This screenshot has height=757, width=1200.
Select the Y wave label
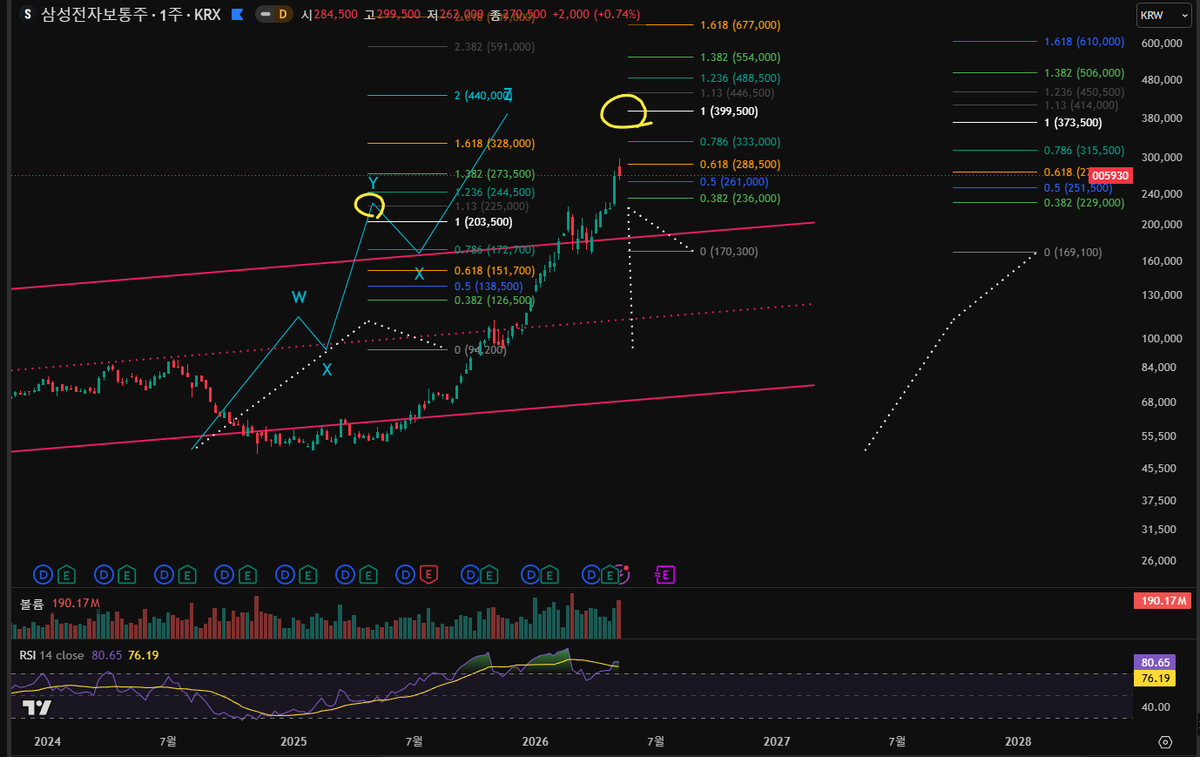tap(372, 183)
